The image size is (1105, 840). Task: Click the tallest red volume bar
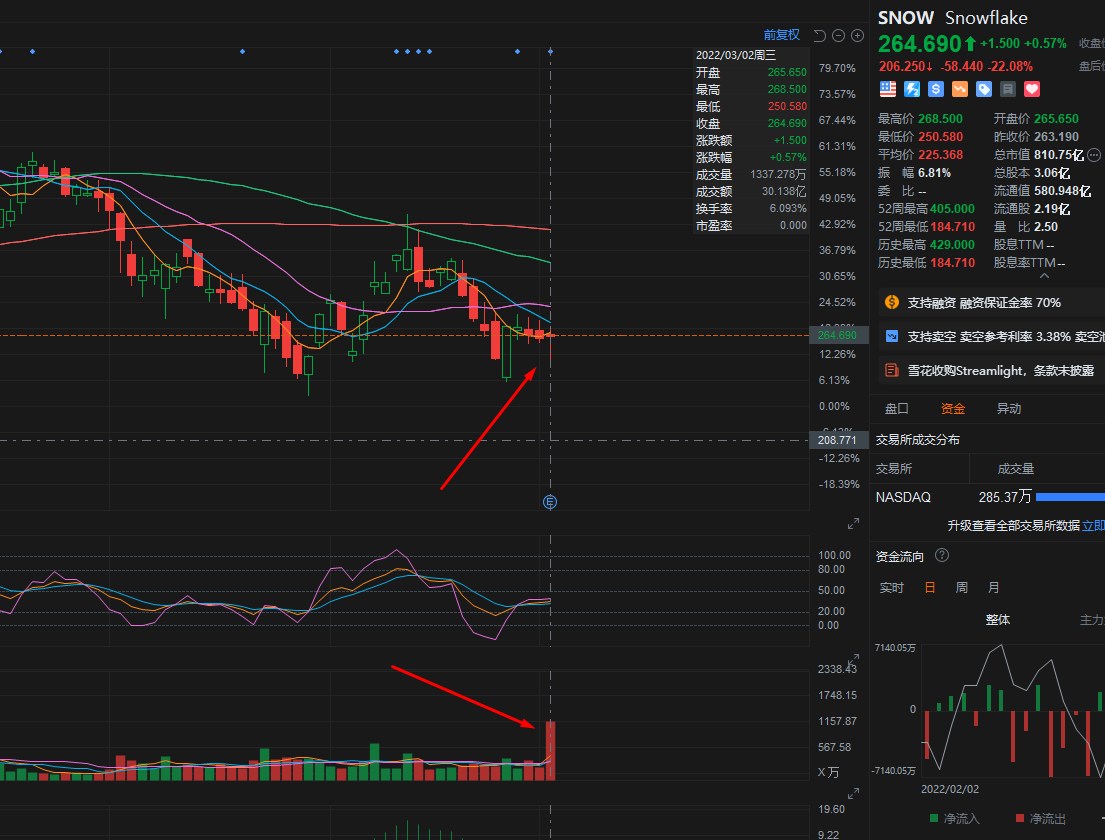(x=550, y=751)
